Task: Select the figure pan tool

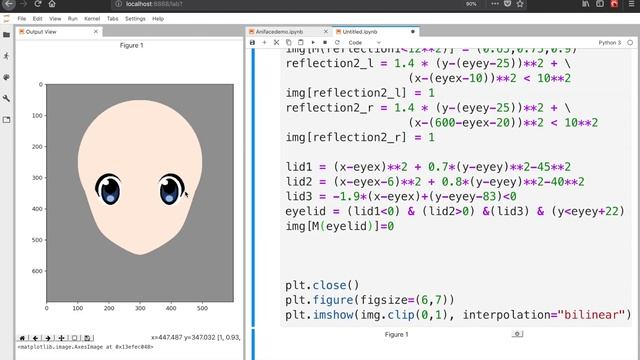Action: point(61,338)
